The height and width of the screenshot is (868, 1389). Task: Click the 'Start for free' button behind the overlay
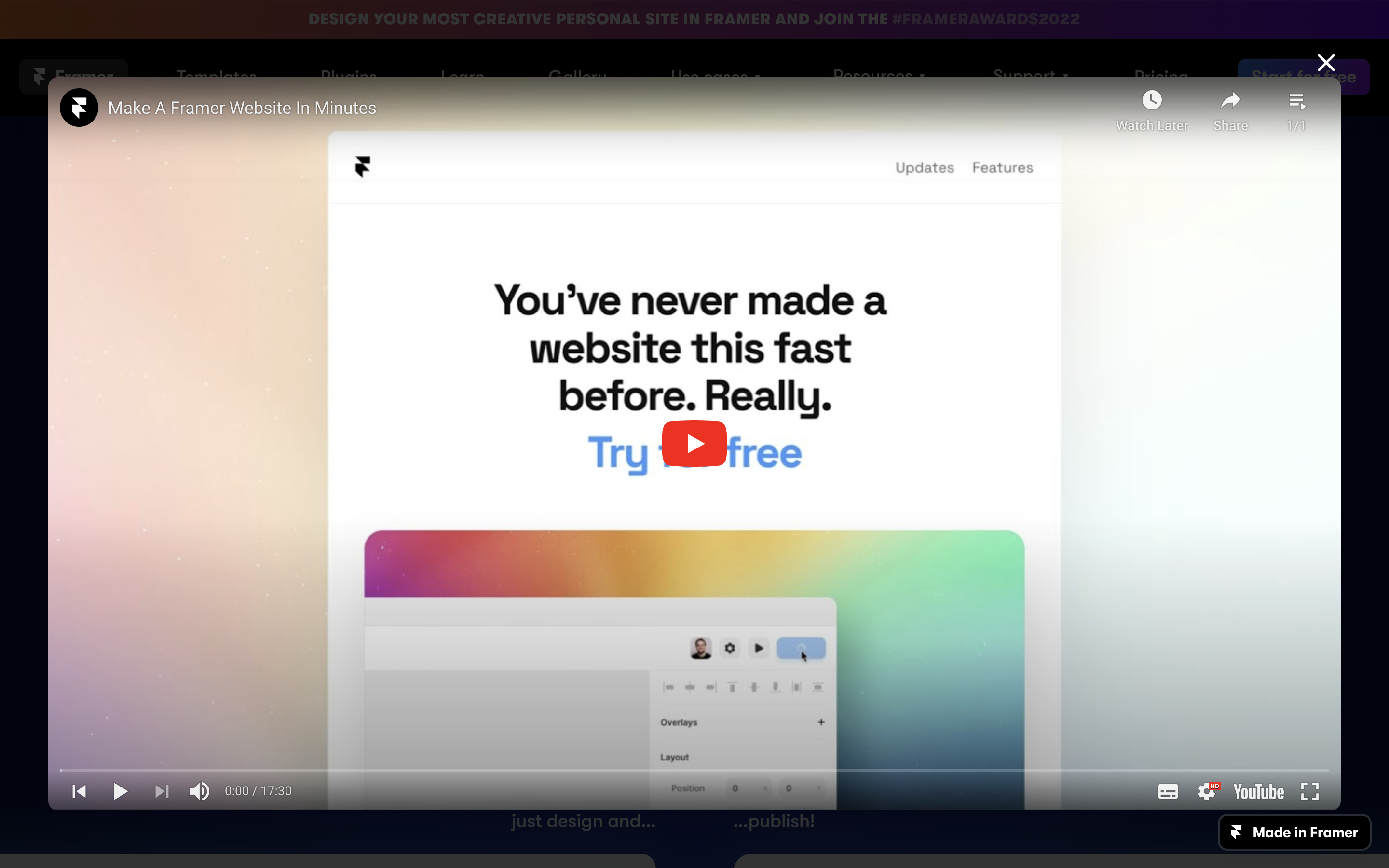point(1304,76)
